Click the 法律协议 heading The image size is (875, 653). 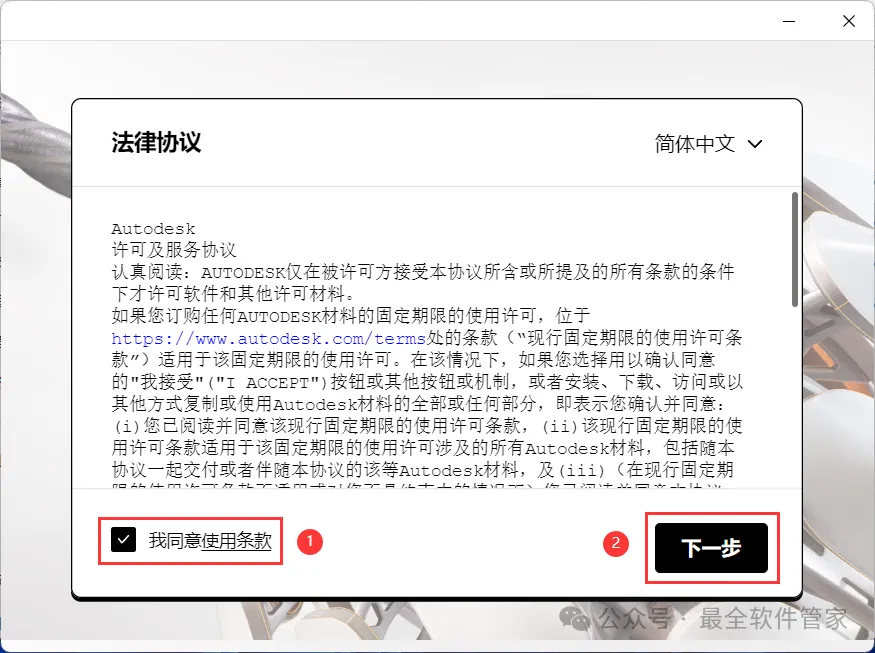click(x=156, y=142)
